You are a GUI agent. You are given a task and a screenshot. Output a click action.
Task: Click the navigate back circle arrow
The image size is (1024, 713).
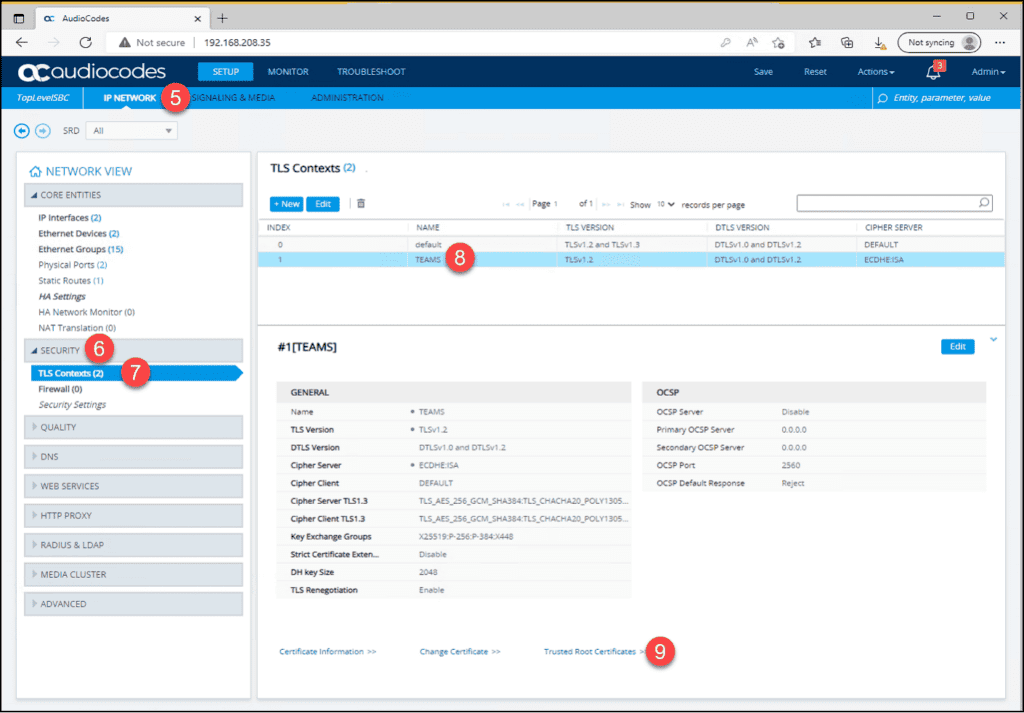22,131
